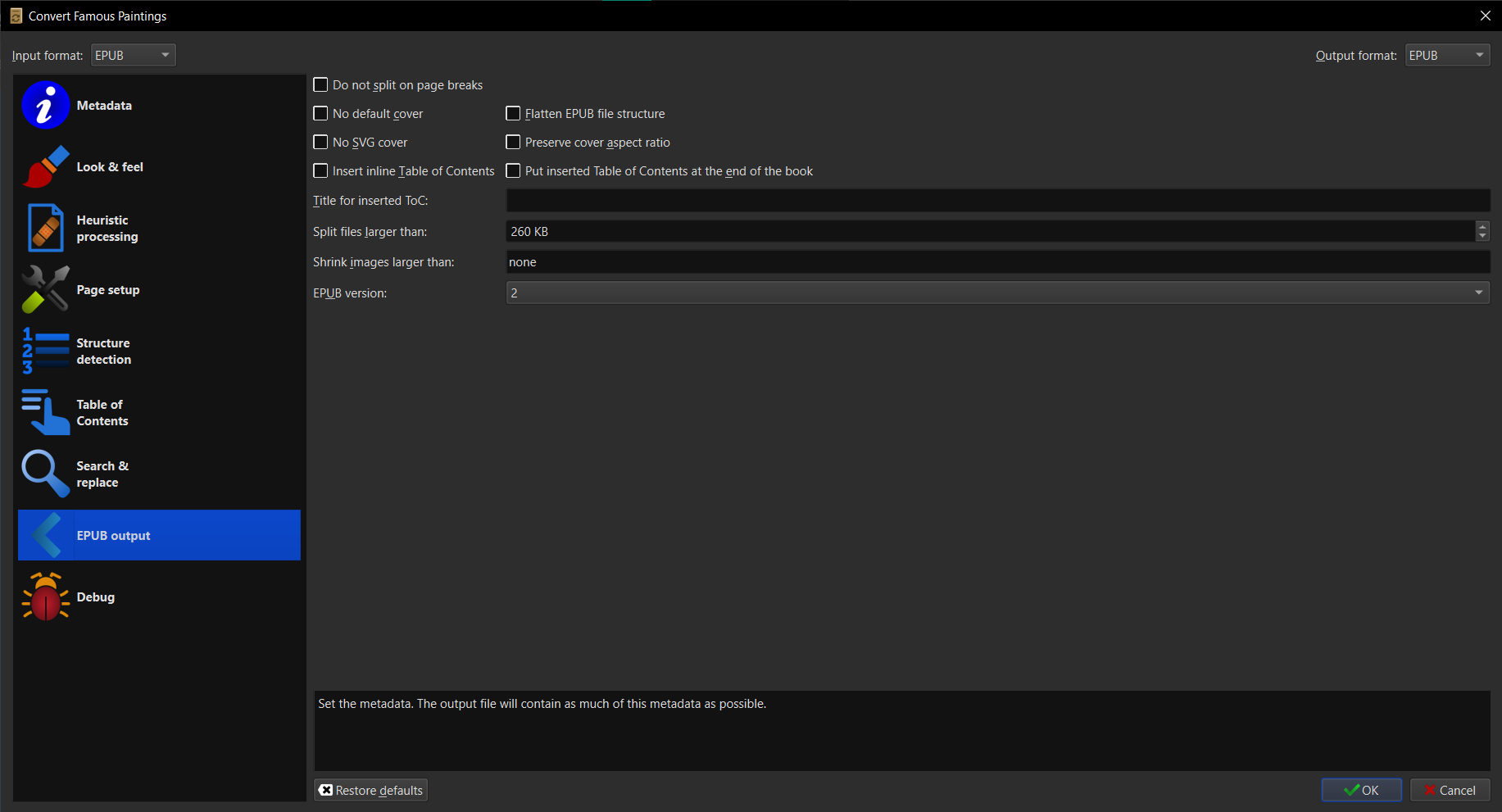Click the Restore defaults button
1502x812 pixels.
370,790
